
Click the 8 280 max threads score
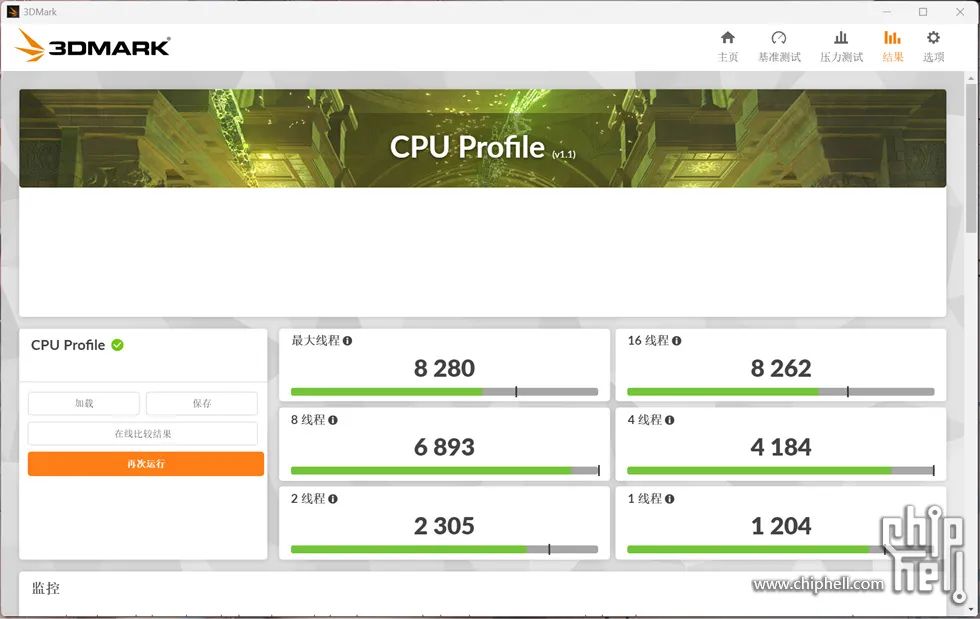pyautogui.click(x=444, y=368)
